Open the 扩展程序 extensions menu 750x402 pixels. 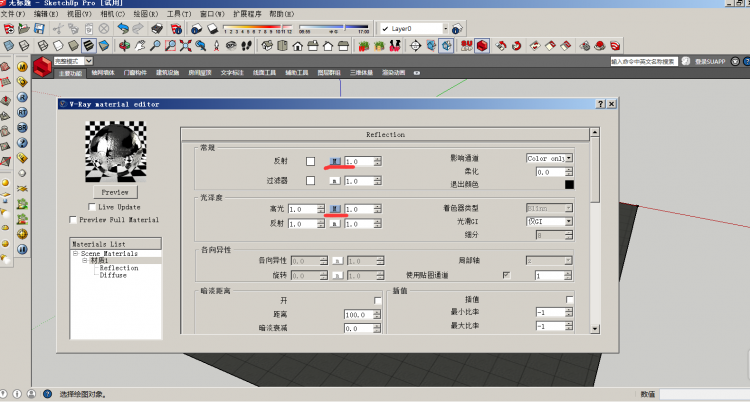(247, 14)
